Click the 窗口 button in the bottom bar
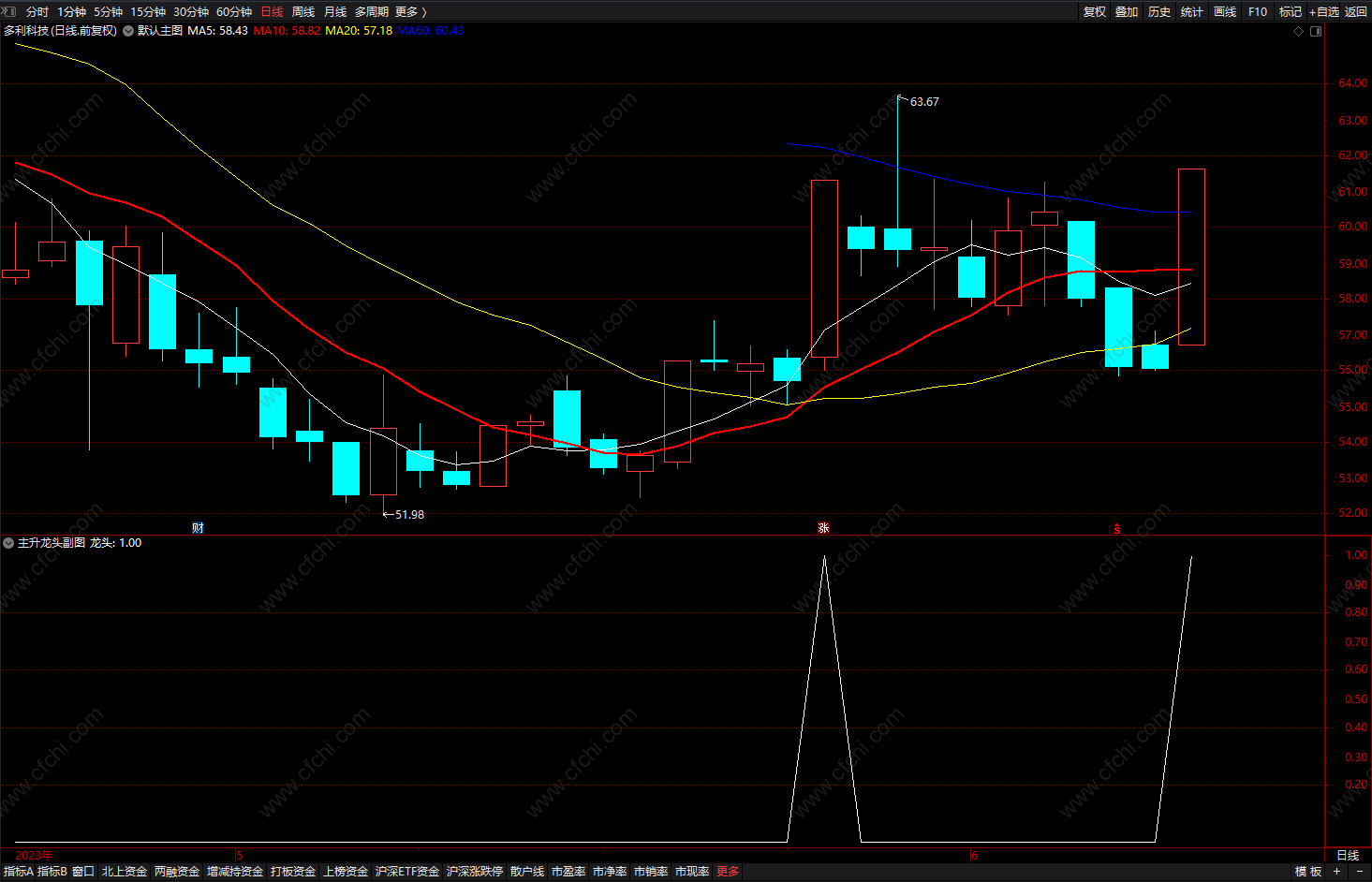 pos(83,872)
